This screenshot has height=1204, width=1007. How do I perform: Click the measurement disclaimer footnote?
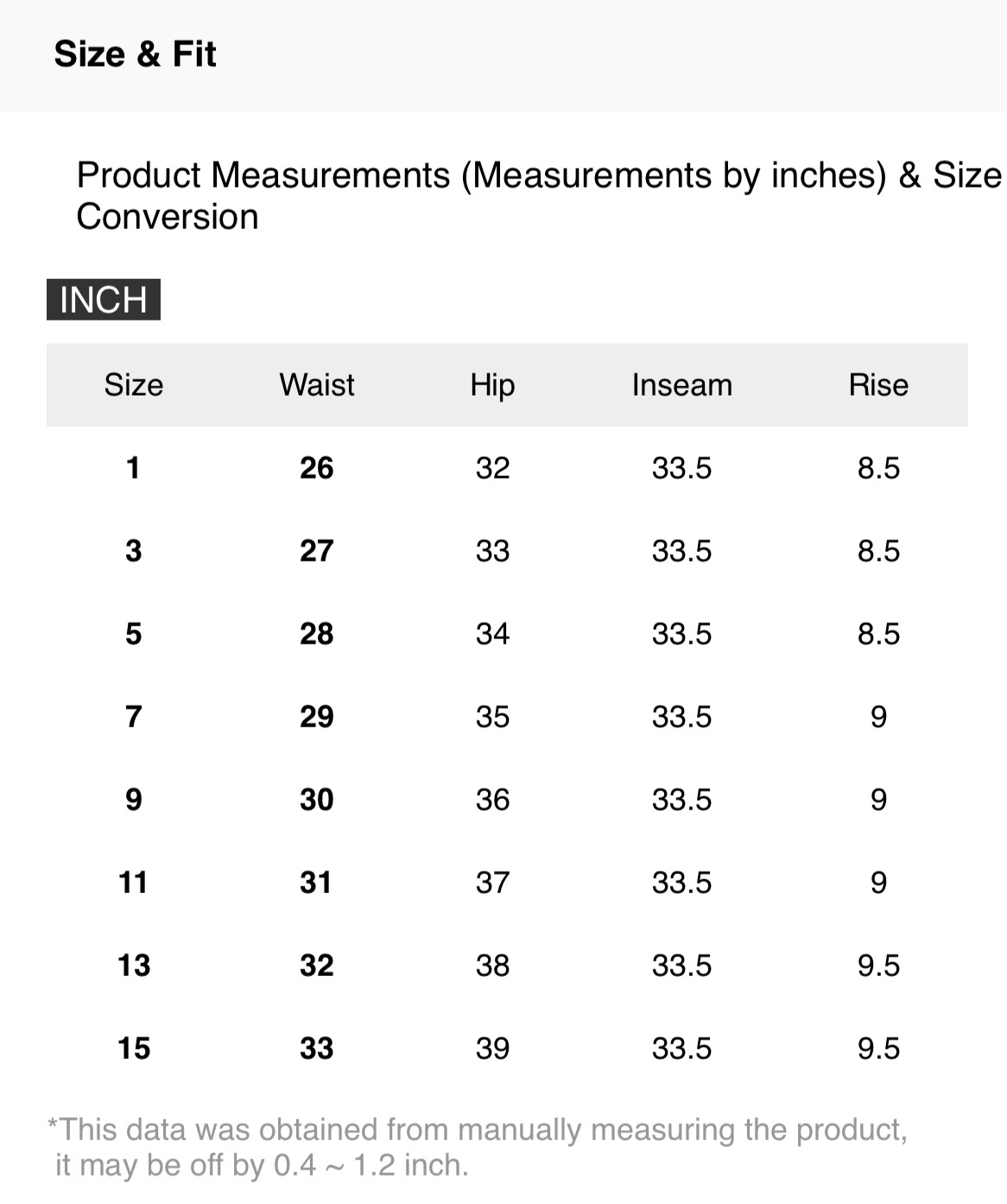pyautogui.click(x=477, y=1147)
